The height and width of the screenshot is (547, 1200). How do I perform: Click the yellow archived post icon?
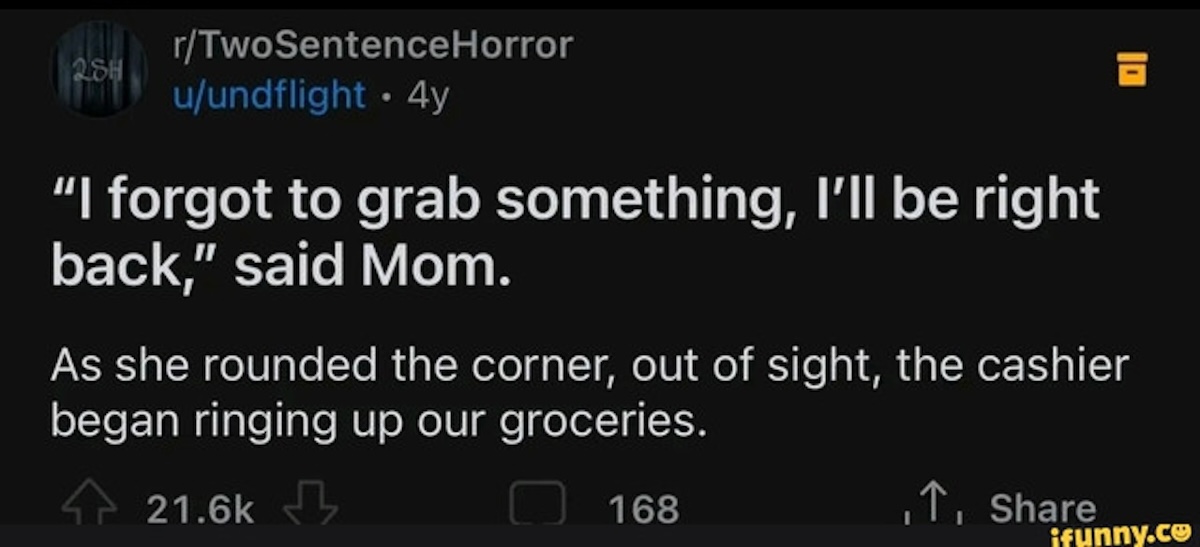(x=1130, y=71)
